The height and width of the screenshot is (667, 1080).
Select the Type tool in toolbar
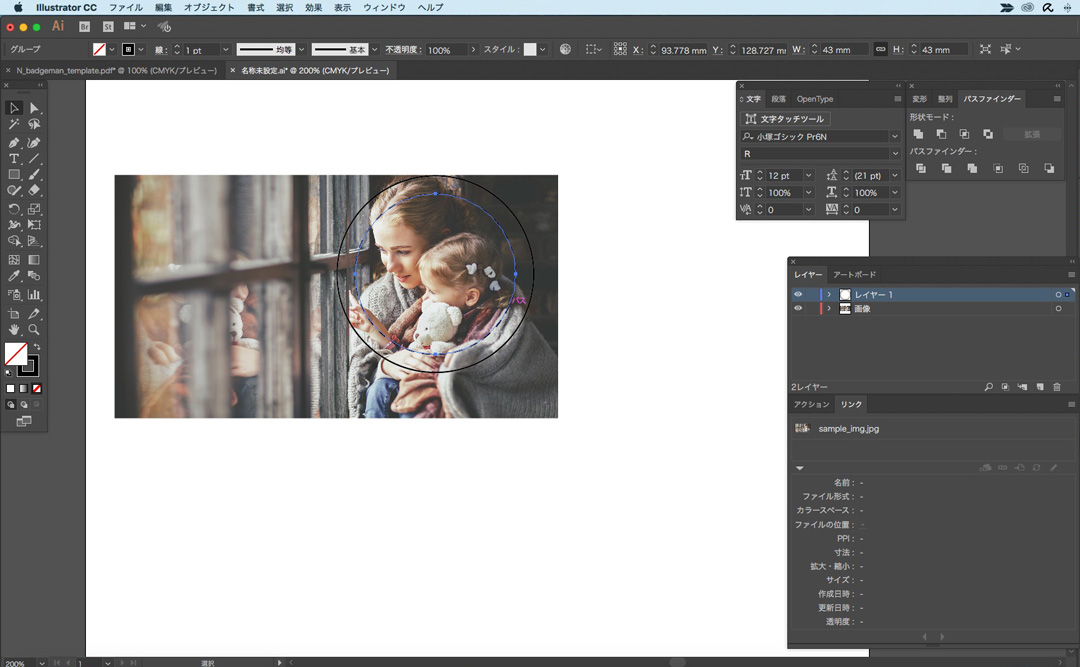(14, 159)
